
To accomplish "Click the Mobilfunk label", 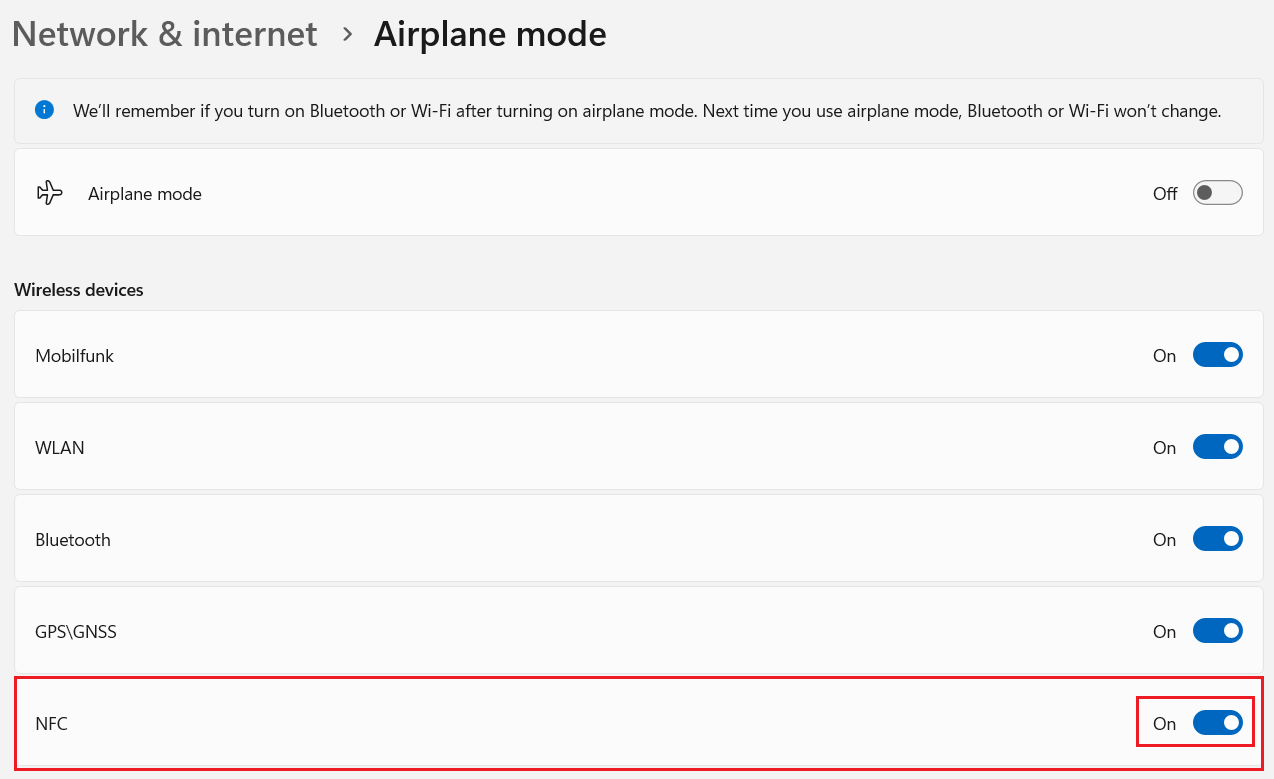I will pyautogui.click(x=75, y=356).
